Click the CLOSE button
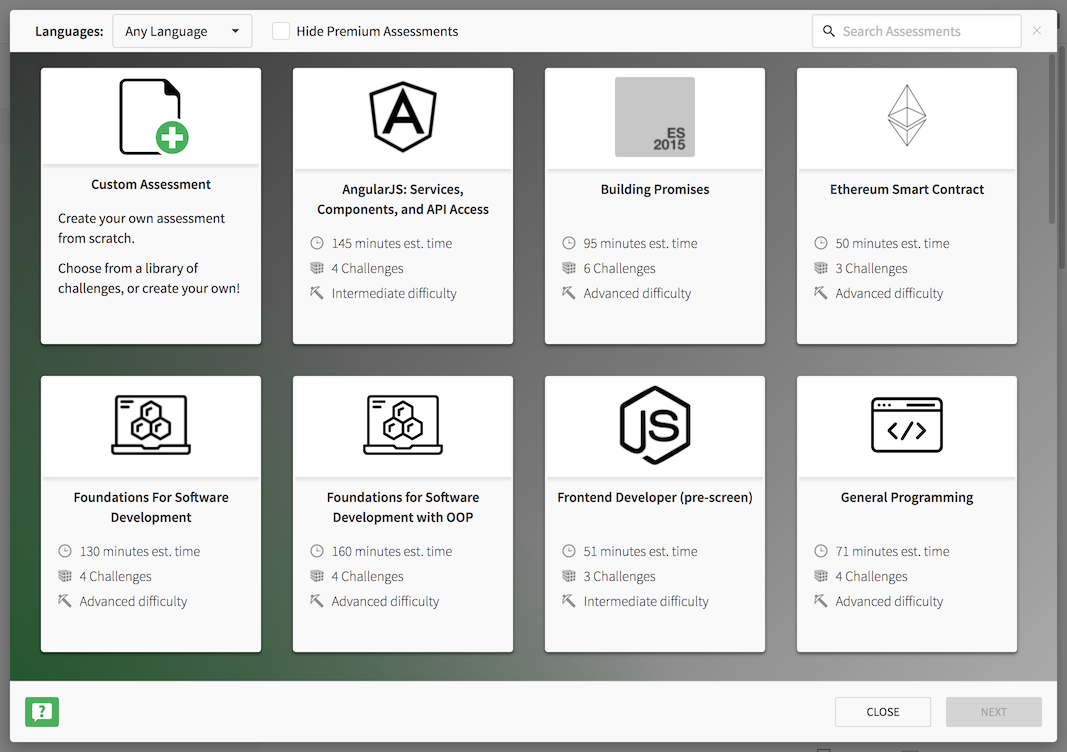 [x=883, y=711]
